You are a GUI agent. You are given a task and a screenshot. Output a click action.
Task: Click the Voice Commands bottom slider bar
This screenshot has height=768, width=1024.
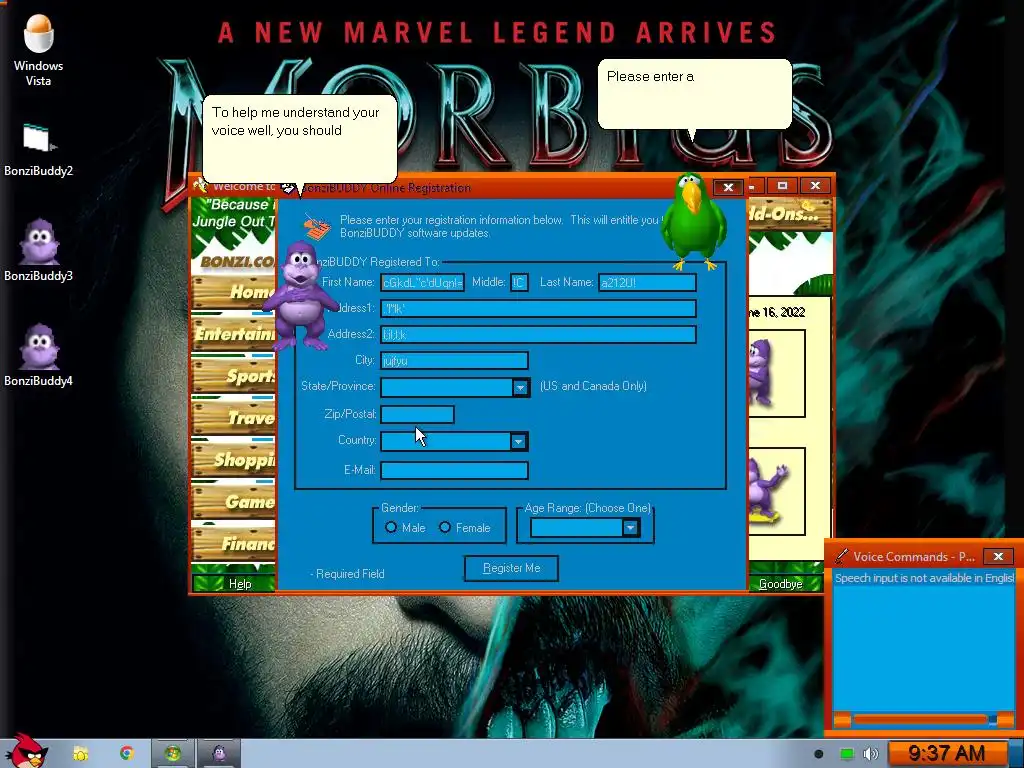click(x=923, y=720)
